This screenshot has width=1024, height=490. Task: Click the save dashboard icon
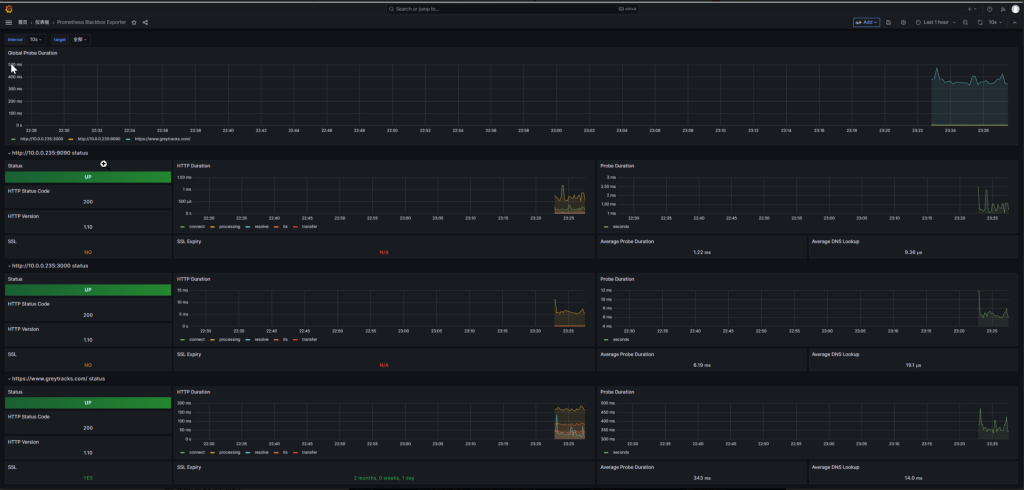pyautogui.click(x=889, y=22)
